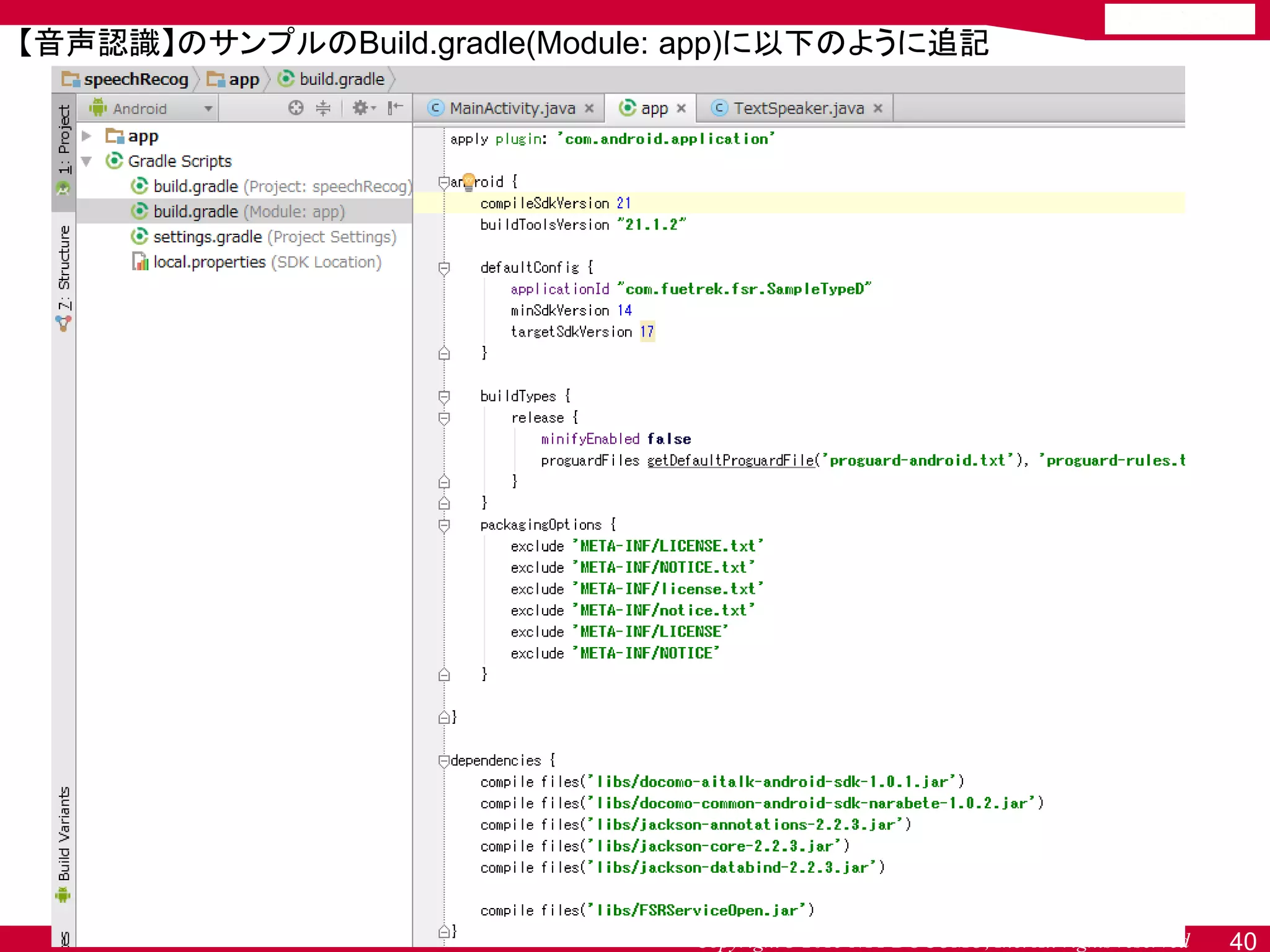Click the FSRServiceOpen.jar dependency line
The width and height of the screenshot is (1270, 952).
[647, 910]
